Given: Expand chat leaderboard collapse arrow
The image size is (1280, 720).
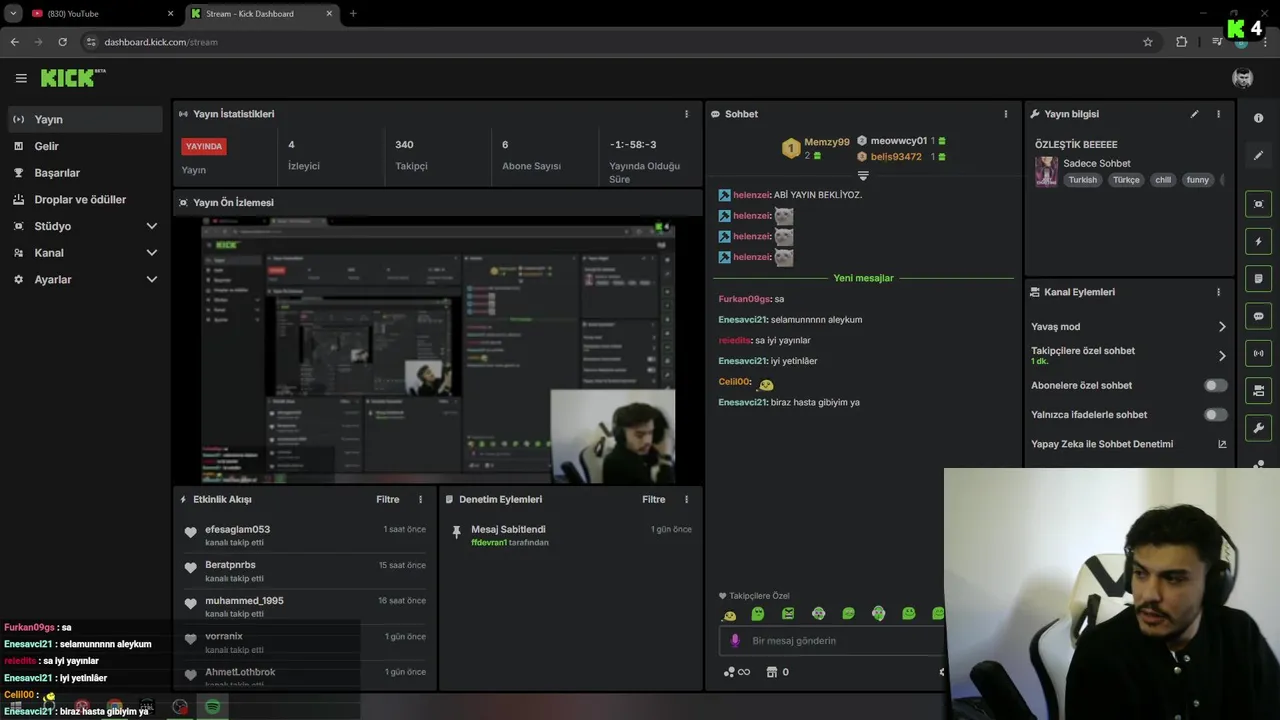Looking at the screenshot, I should pyautogui.click(x=863, y=175).
